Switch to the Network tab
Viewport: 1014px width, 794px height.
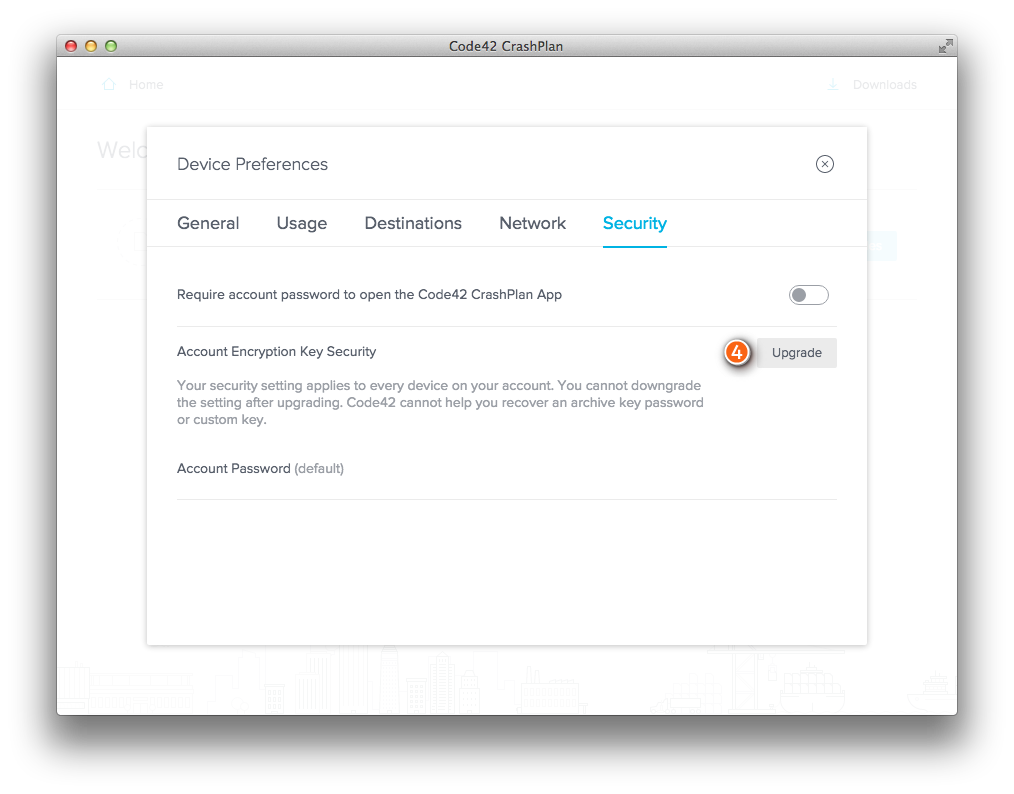coord(532,223)
